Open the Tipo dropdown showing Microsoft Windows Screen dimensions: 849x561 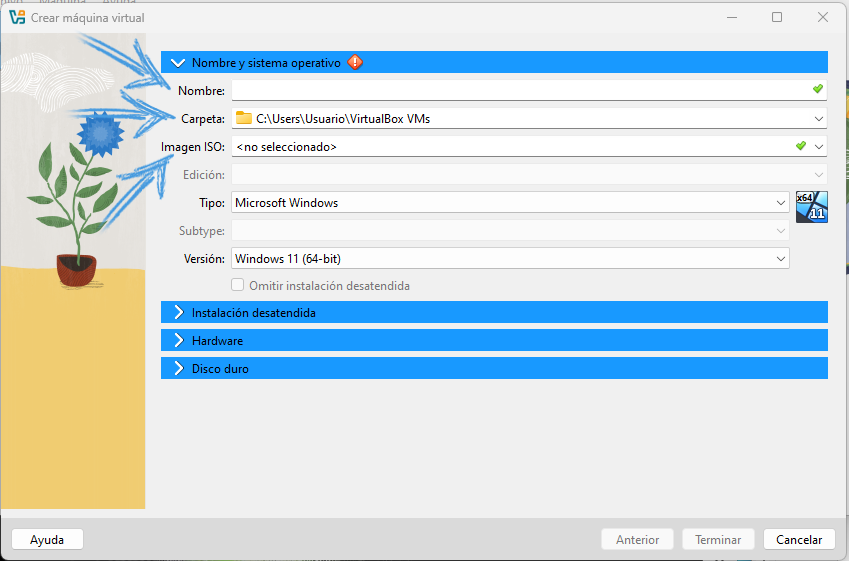tap(780, 203)
